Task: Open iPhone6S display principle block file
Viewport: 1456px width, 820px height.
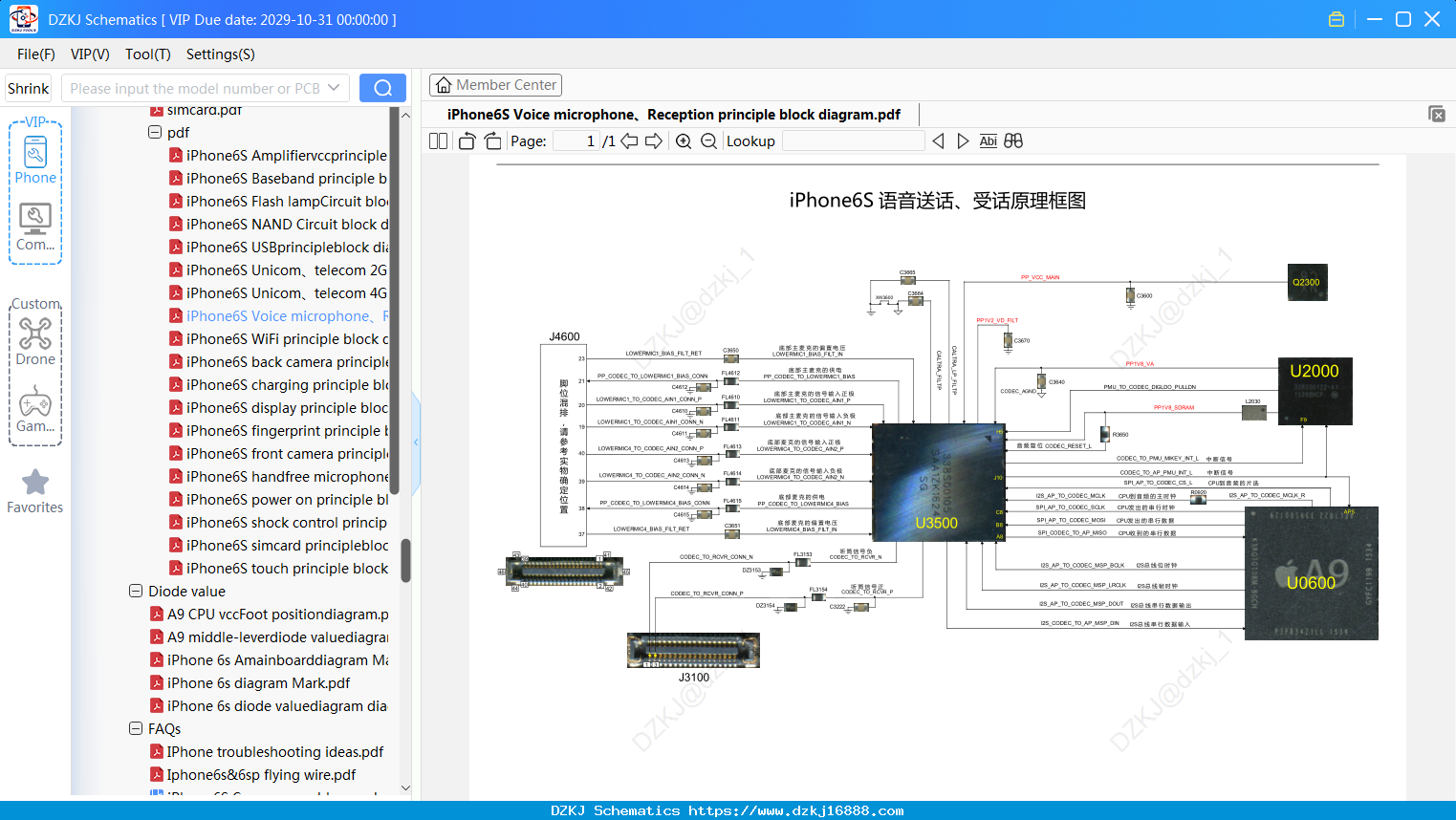Action: point(287,408)
